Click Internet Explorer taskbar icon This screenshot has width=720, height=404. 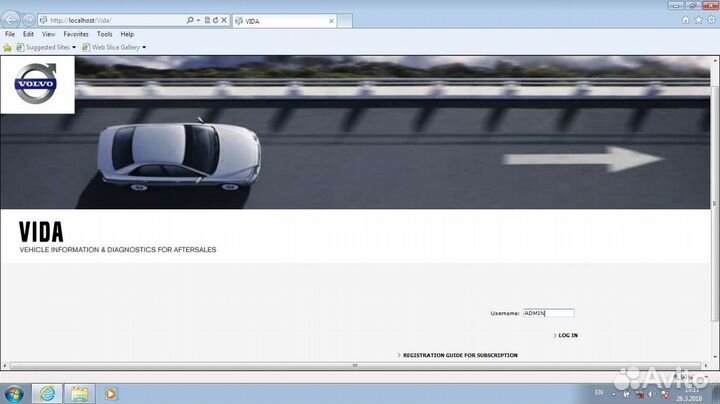click(47, 393)
